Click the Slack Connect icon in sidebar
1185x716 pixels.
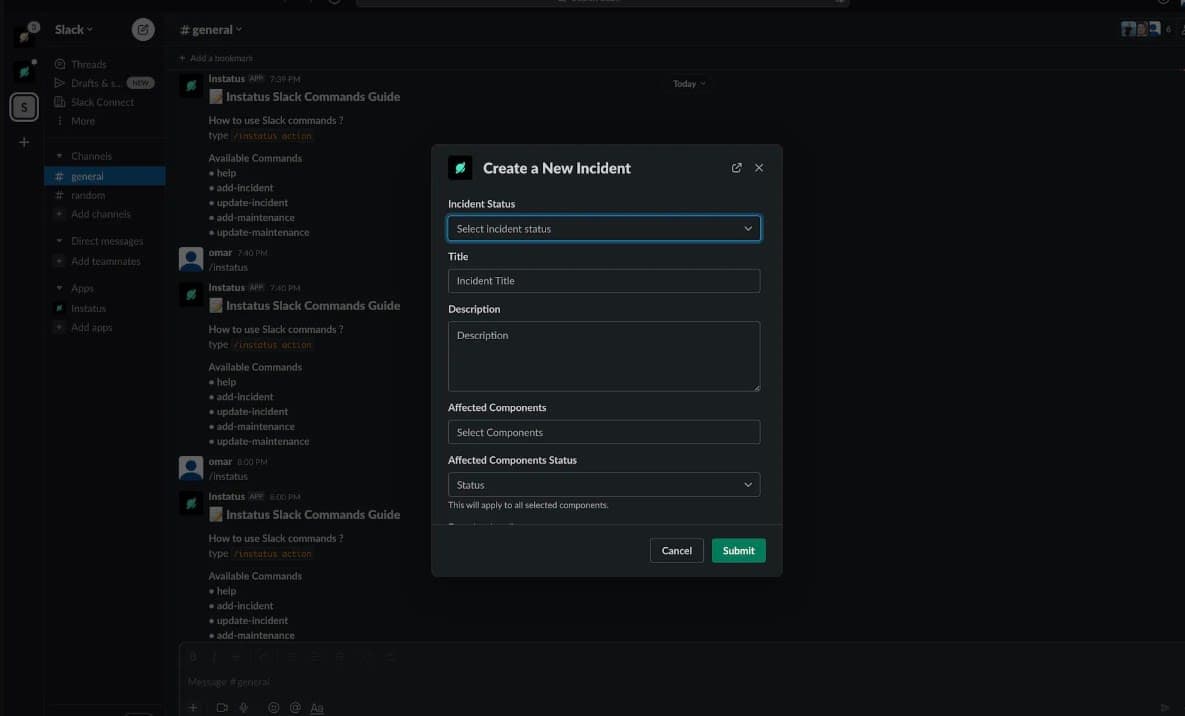pos(60,102)
